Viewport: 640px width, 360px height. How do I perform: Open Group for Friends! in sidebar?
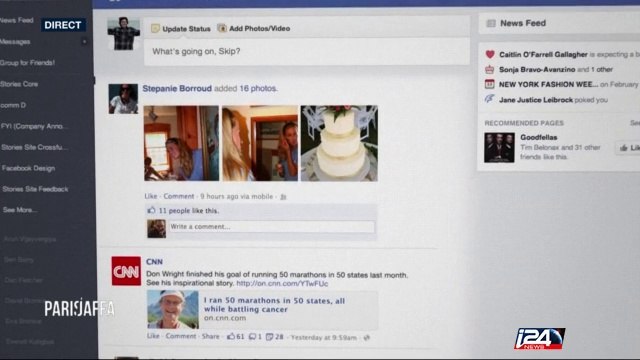pyautogui.click(x=27, y=62)
